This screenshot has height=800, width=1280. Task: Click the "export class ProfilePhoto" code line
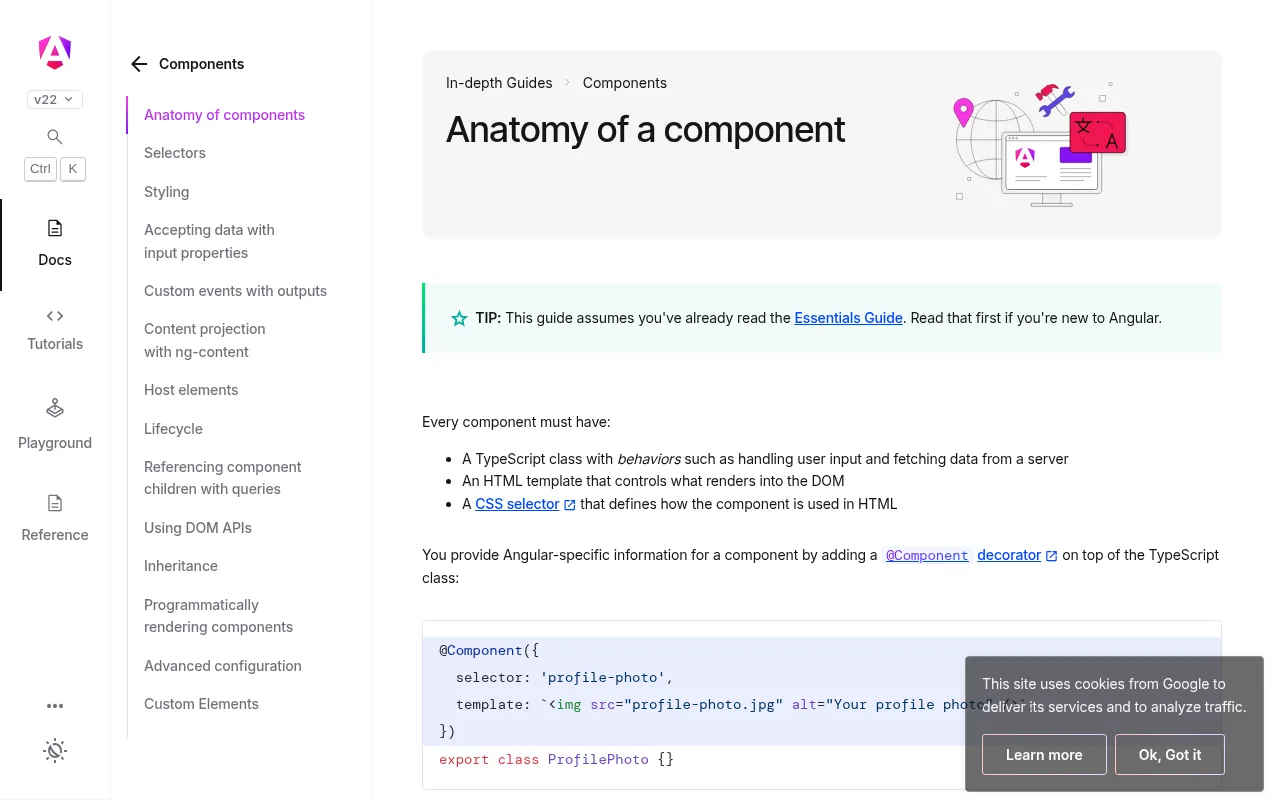coord(556,759)
